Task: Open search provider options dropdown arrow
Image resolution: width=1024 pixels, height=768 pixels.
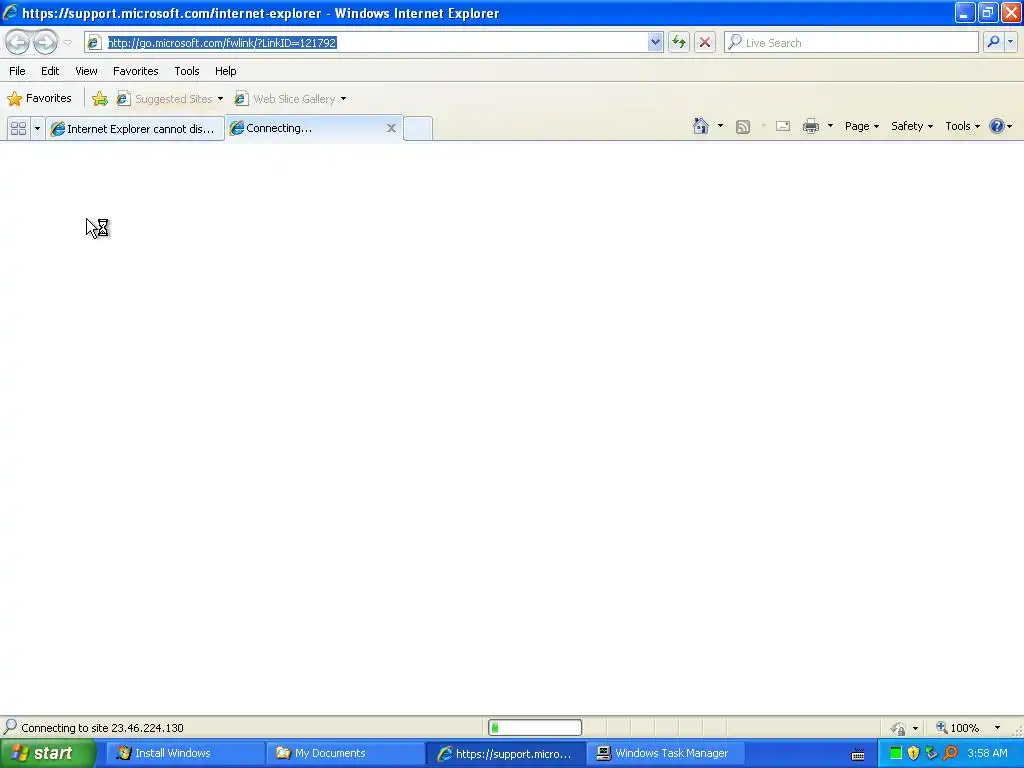Action: (x=1010, y=42)
